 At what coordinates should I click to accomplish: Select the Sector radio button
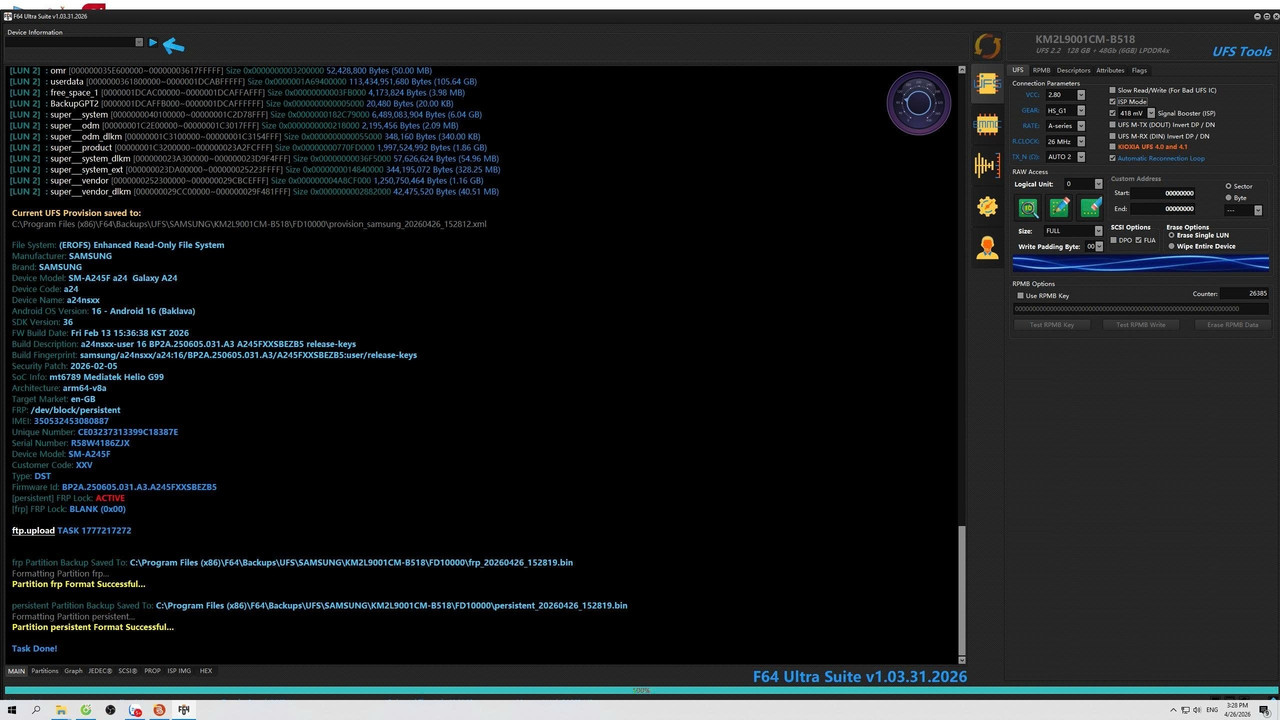point(1229,186)
